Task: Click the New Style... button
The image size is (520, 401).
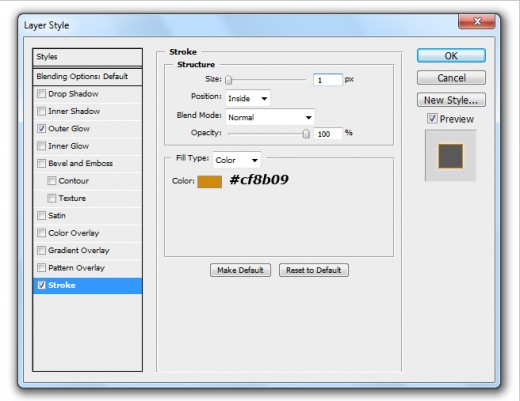Action: [451, 100]
